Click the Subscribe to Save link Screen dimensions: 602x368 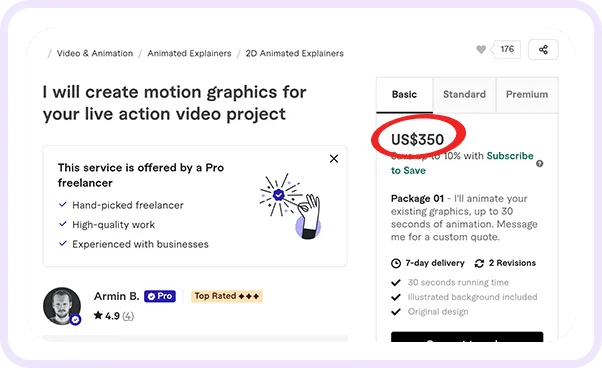[462, 163]
